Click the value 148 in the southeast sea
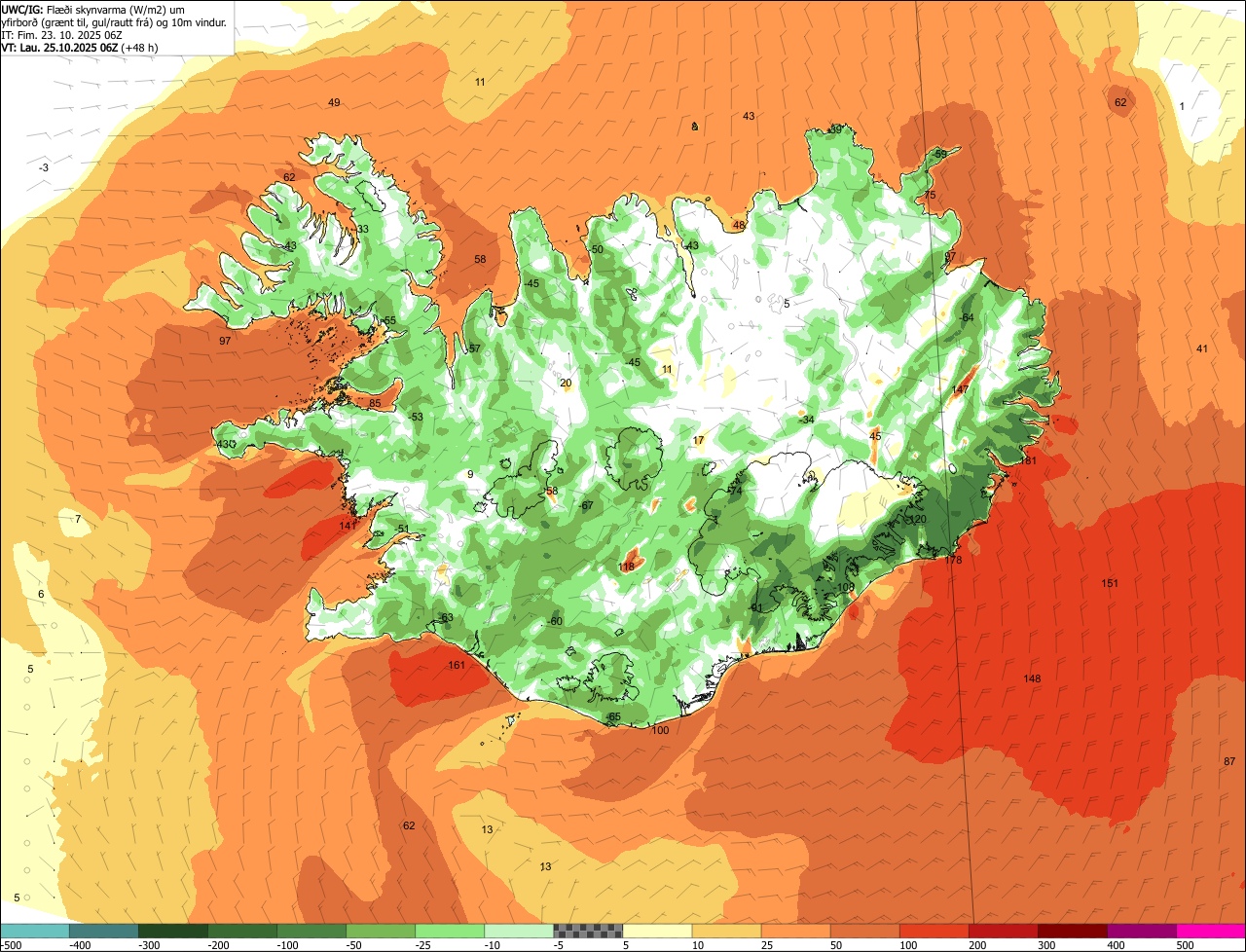The image size is (1246, 952). coord(1033,678)
